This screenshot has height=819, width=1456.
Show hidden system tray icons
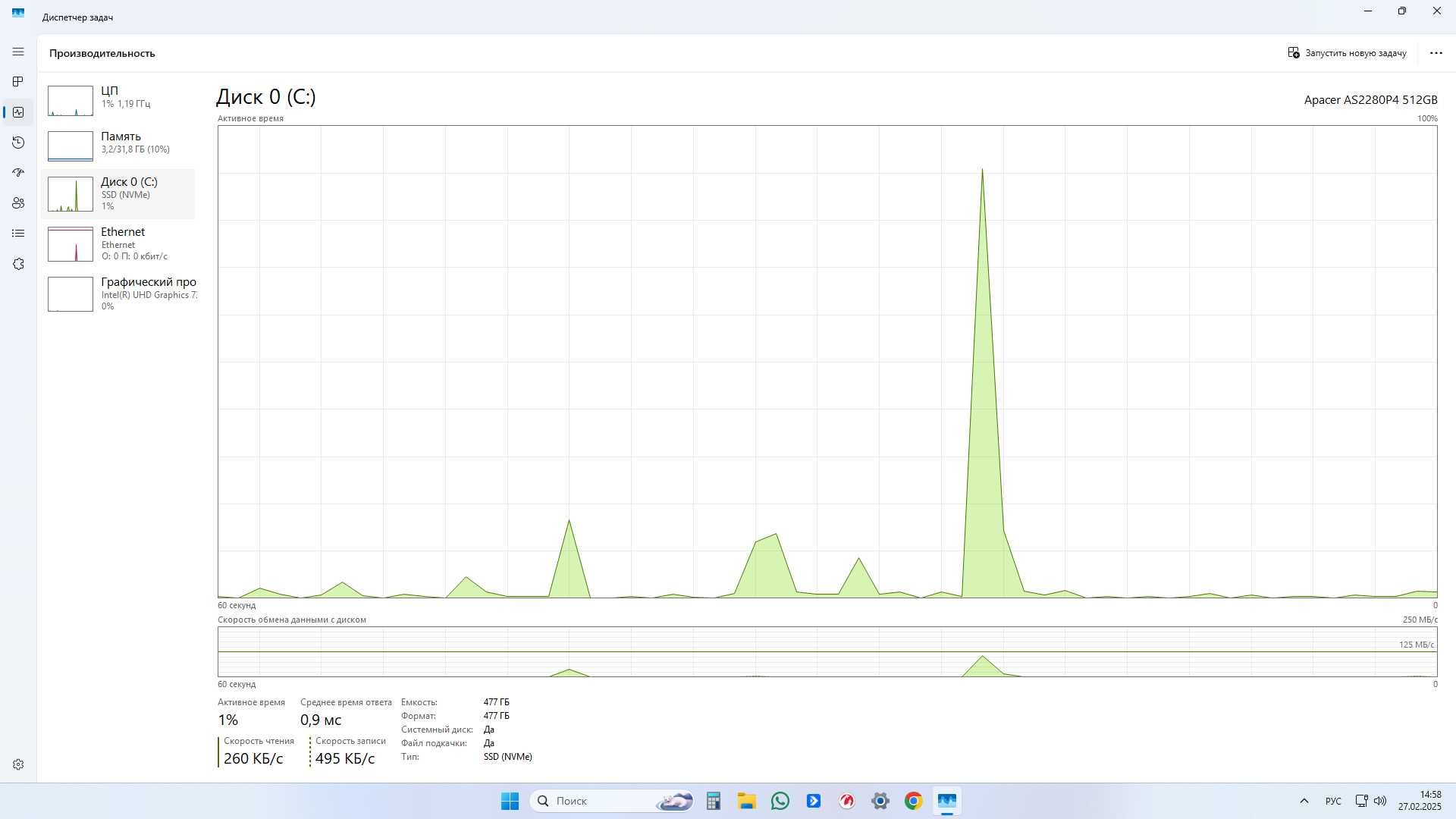click(x=1304, y=801)
